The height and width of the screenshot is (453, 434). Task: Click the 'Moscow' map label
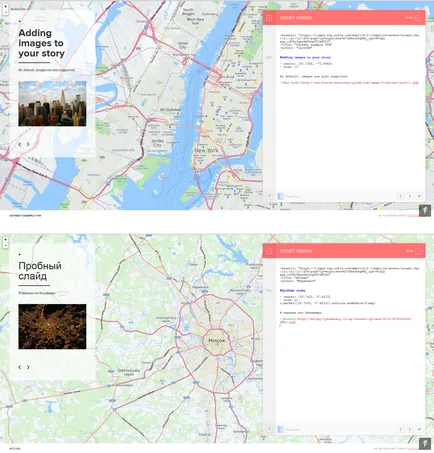click(x=217, y=340)
